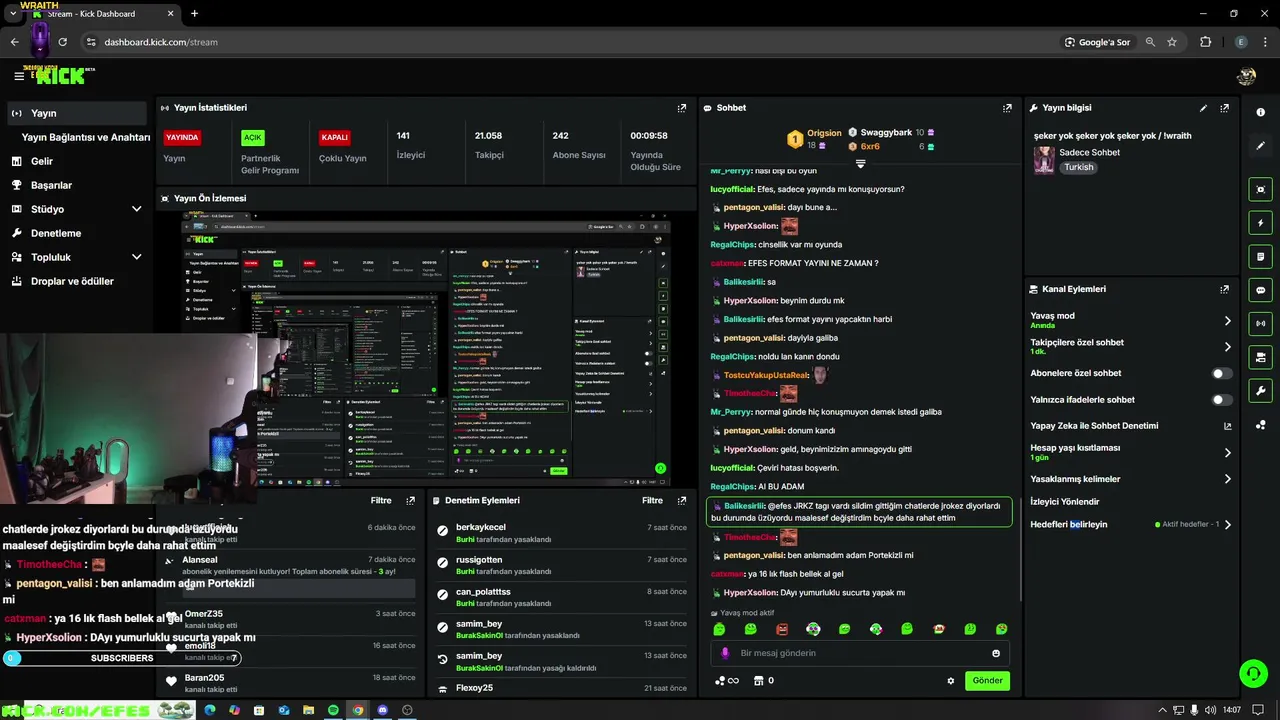Send the chat message with Gönder
Image resolution: width=1280 pixels, height=720 pixels.
987,681
